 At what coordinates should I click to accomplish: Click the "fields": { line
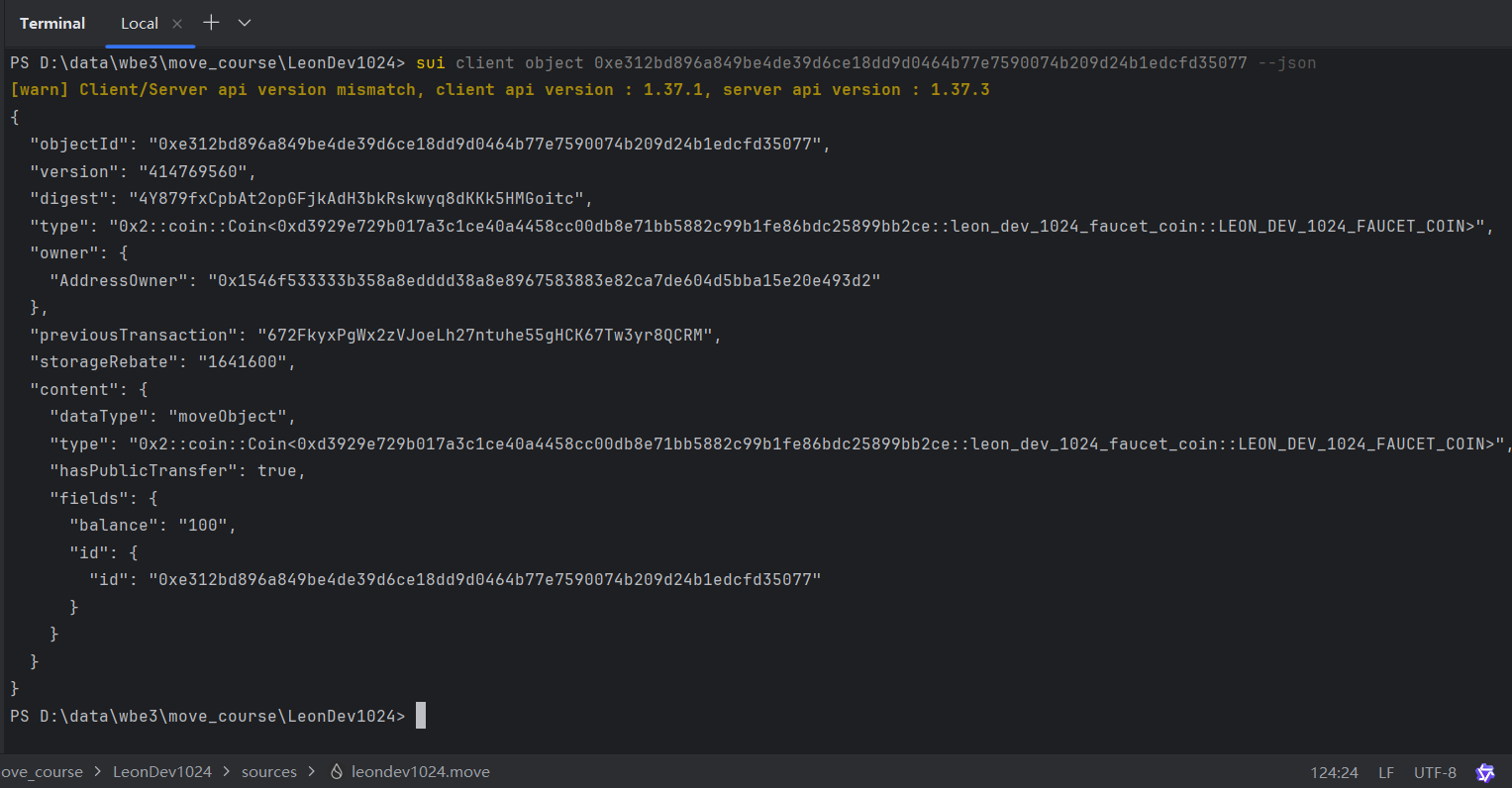click(x=103, y=499)
